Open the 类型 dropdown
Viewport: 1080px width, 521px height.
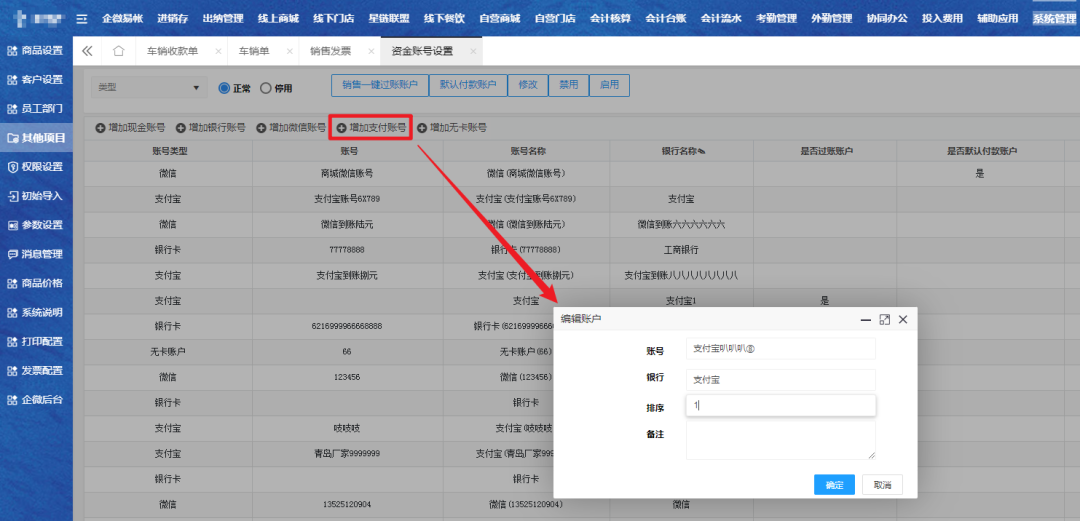click(x=148, y=88)
